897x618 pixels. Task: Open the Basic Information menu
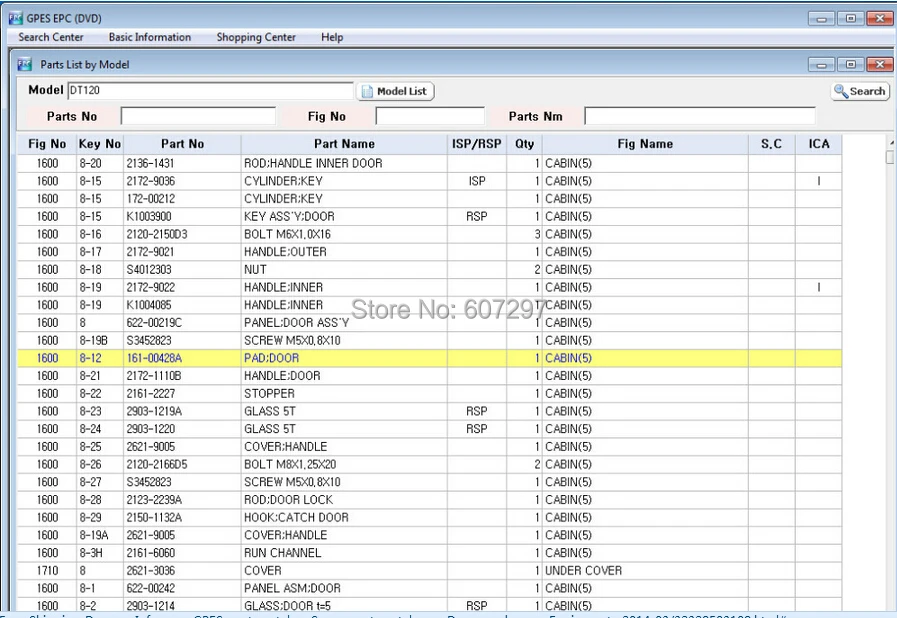150,38
